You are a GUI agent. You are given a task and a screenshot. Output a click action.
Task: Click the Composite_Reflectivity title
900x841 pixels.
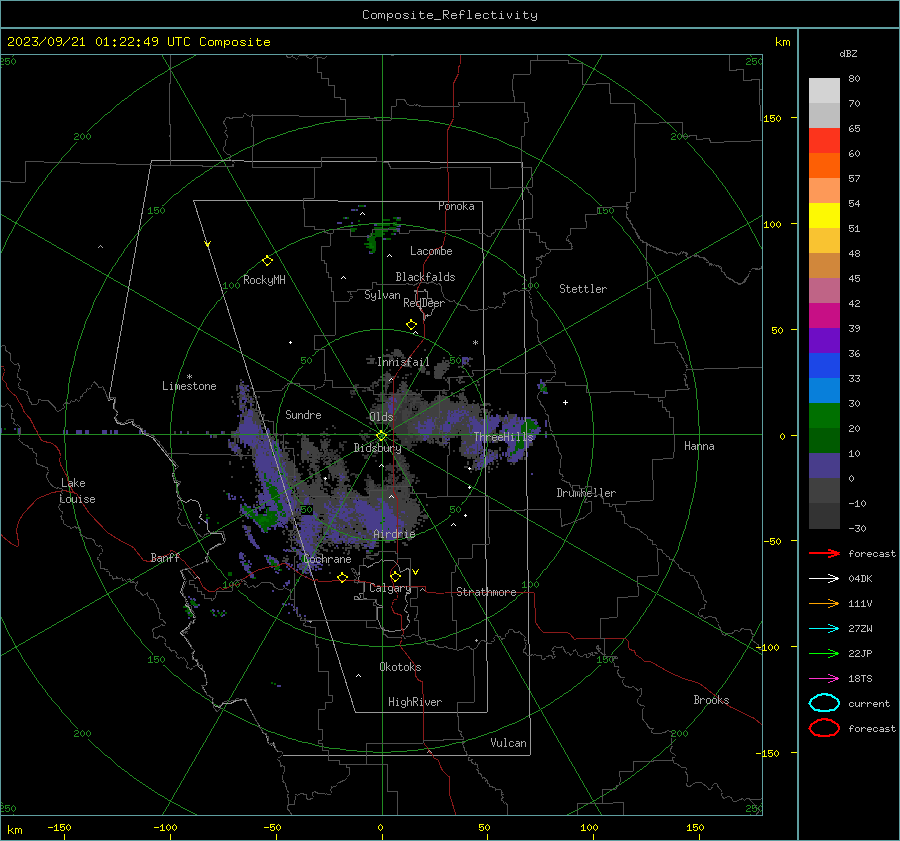click(x=450, y=15)
